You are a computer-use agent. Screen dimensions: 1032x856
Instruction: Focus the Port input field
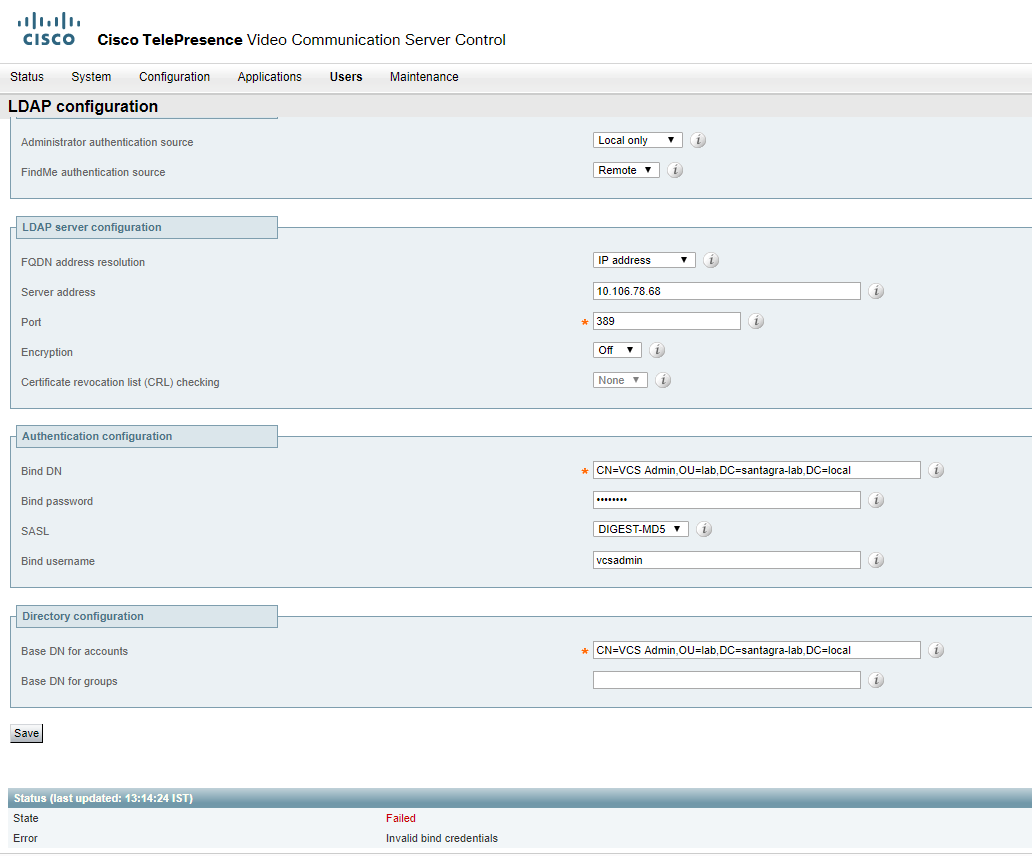click(667, 321)
